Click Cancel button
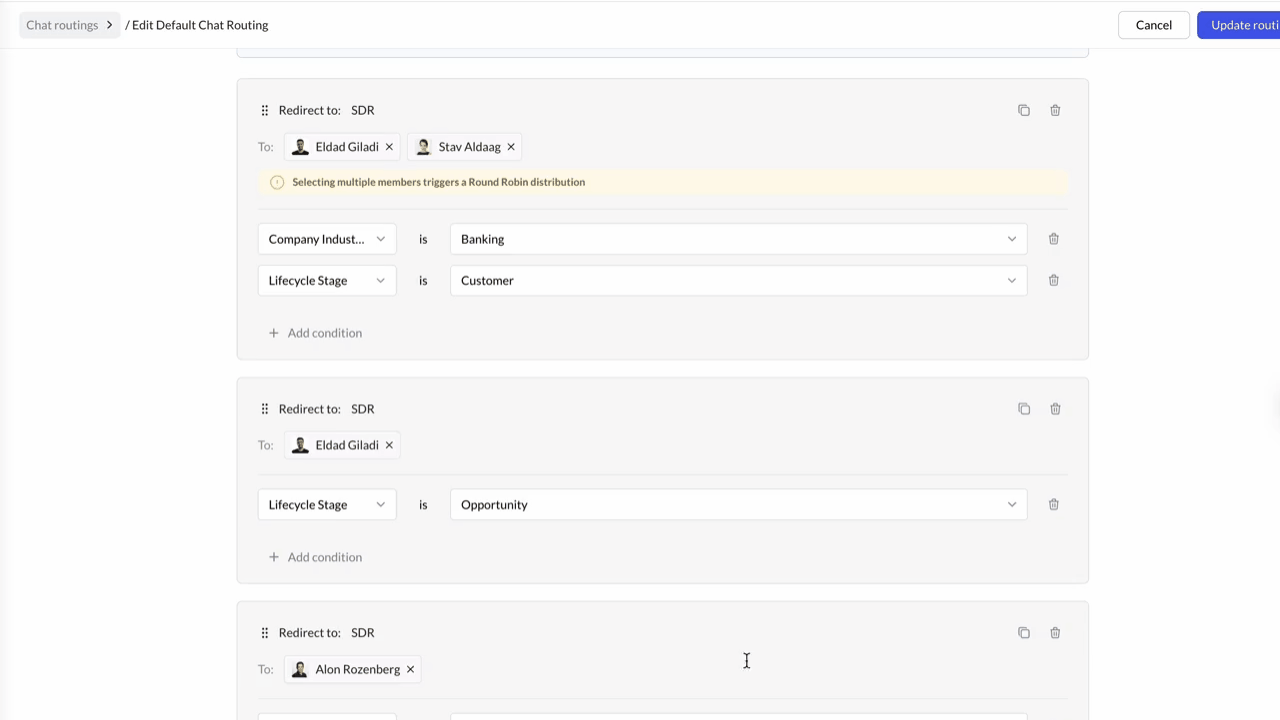The image size is (1280, 720). click(x=1153, y=25)
